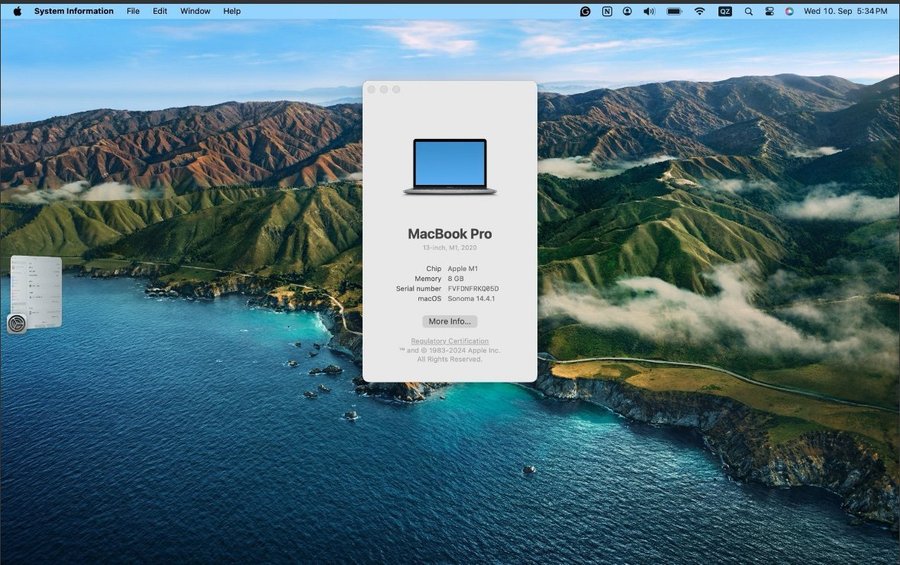Open Control Center
This screenshot has height=565, width=900.
[769, 11]
